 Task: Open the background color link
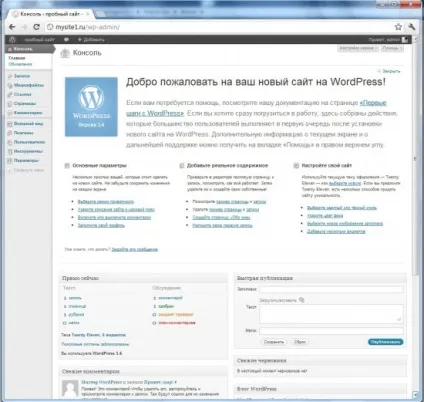pos(325,216)
